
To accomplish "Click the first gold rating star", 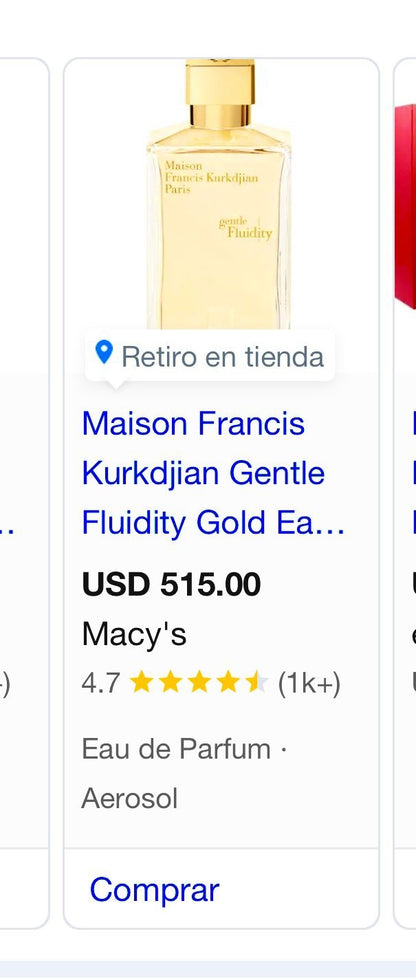I will pos(142,684).
